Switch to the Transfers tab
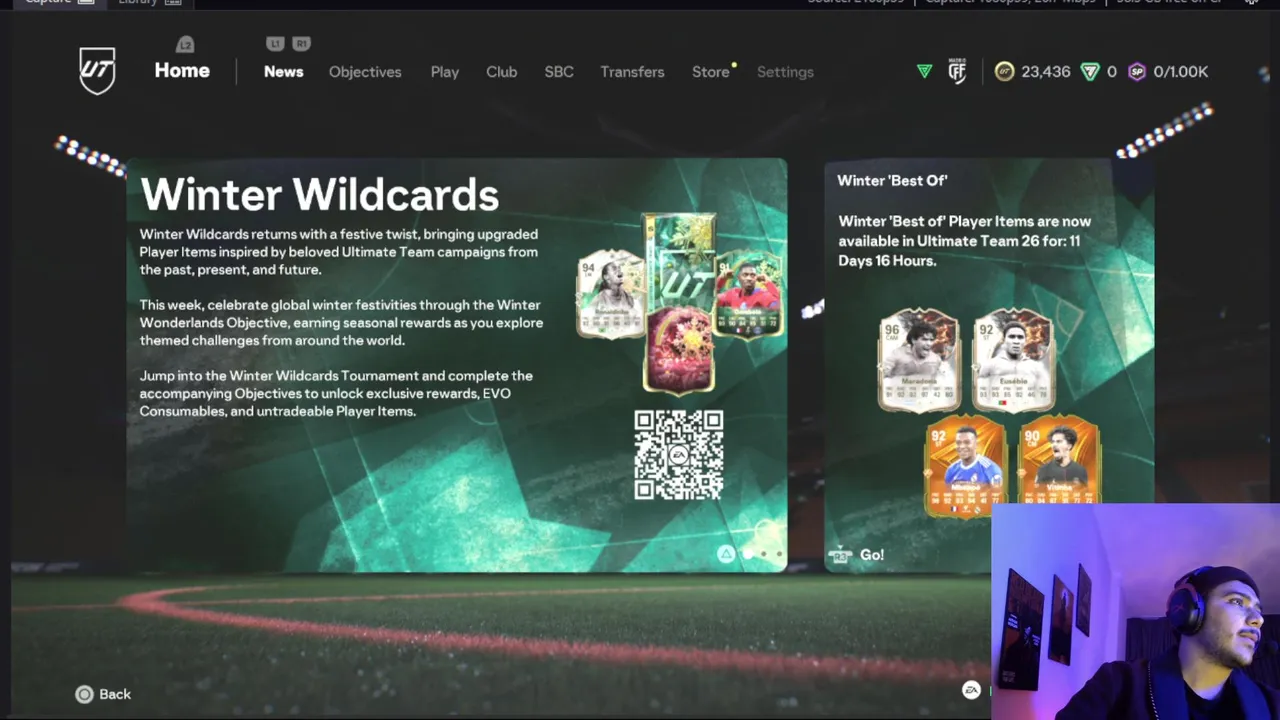 (632, 72)
